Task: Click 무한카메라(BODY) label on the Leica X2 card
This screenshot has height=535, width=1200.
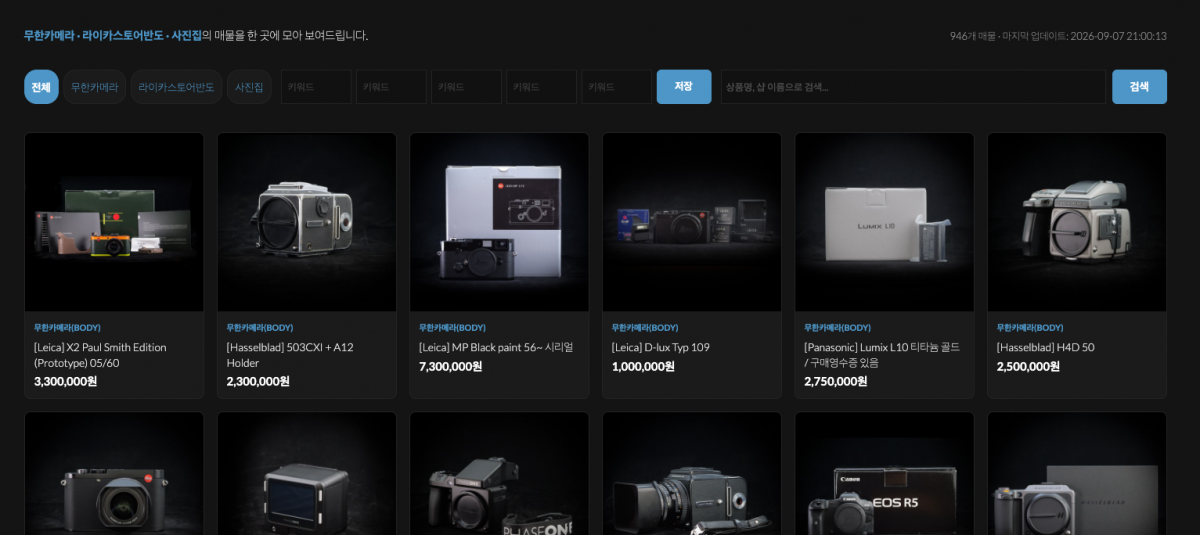Action: click(67, 327)
